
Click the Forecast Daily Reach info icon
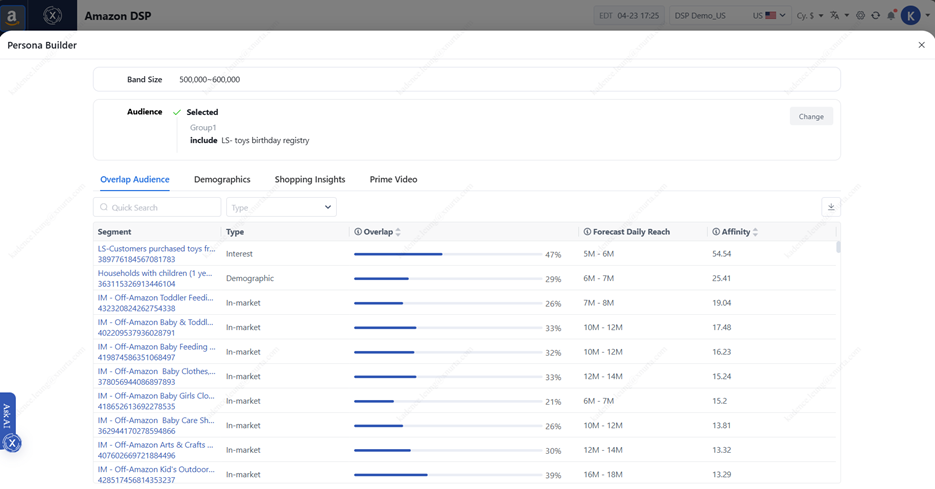coord(587,232)
